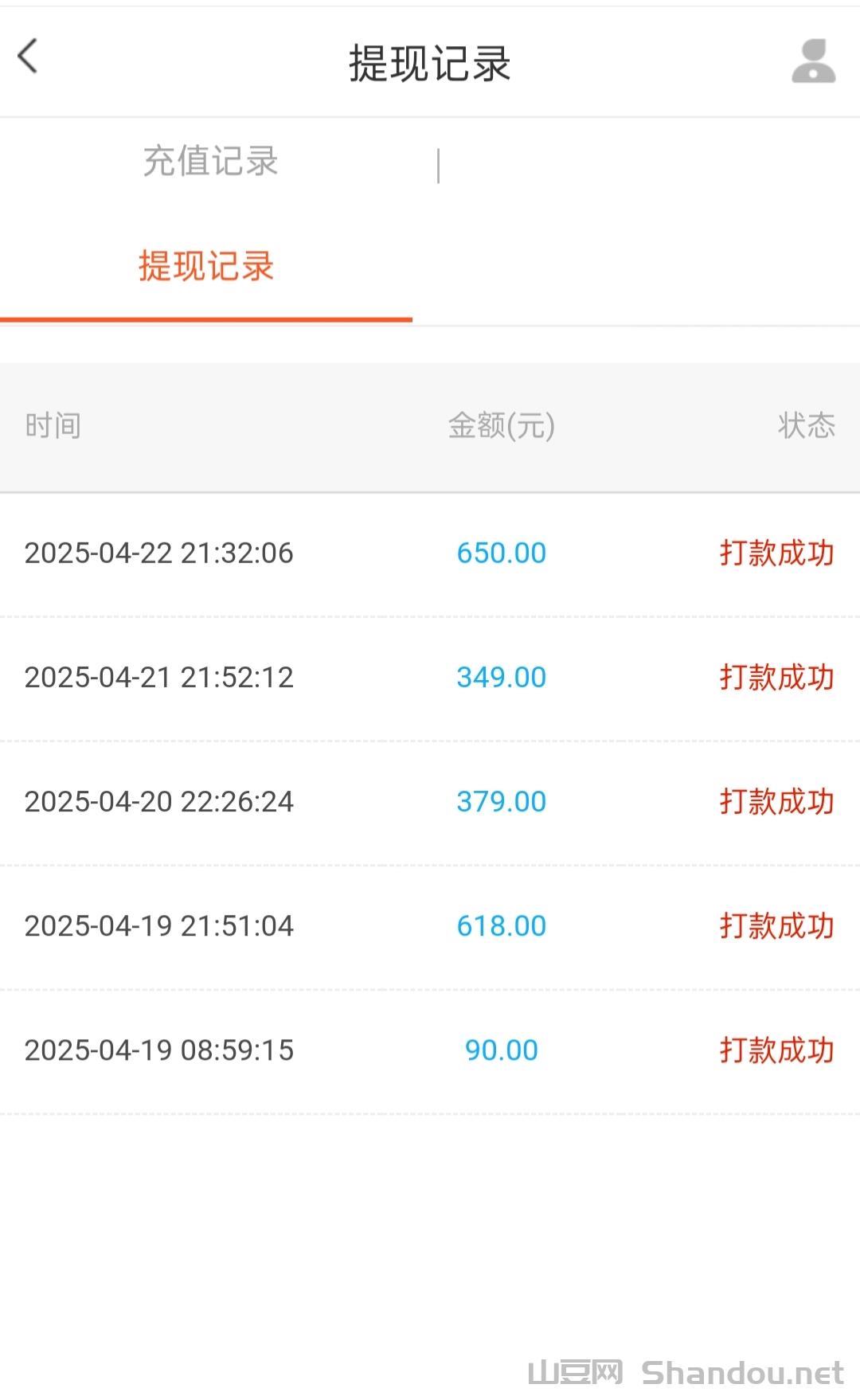The image size is (860, 1400).
Task: Open the 2025-04-21 21:52:12 withdrawal record
Action: (x=158, y=678)
